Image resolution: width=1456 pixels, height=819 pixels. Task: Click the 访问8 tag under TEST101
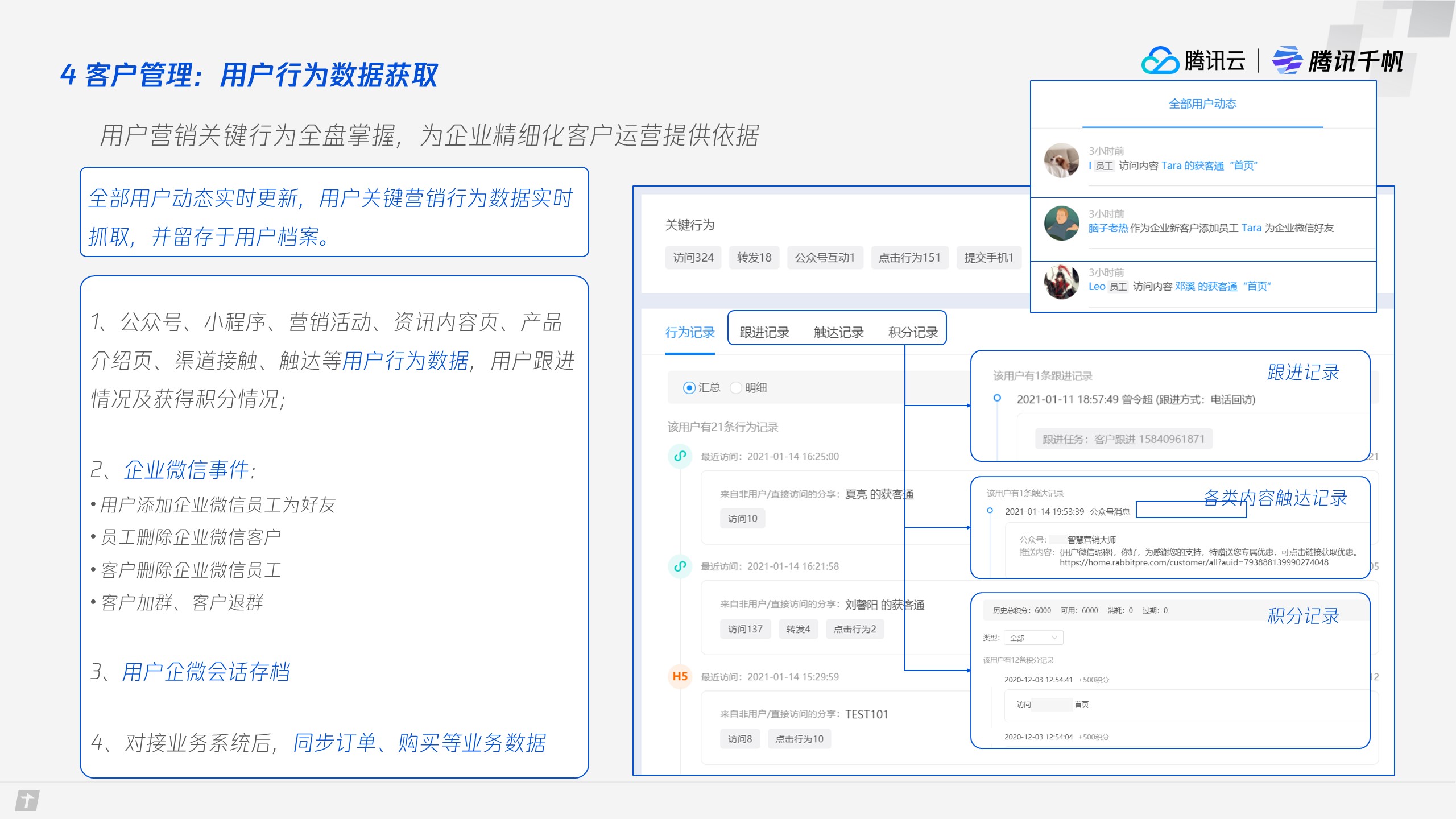tap(740, 739)
